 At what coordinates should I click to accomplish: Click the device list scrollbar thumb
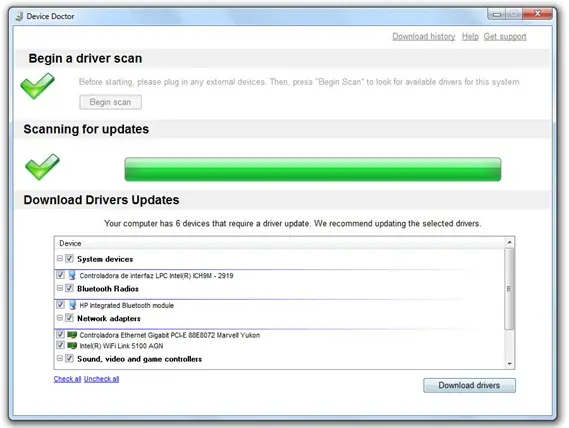point(509,289)
